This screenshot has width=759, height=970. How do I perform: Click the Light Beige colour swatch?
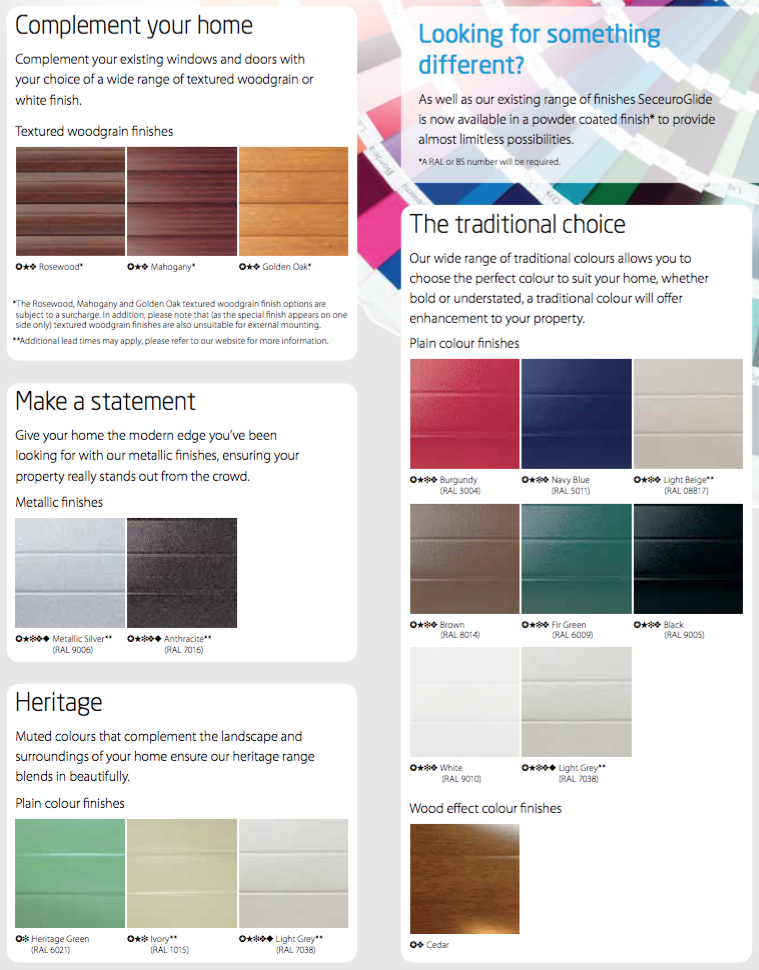tap(688, 414)
